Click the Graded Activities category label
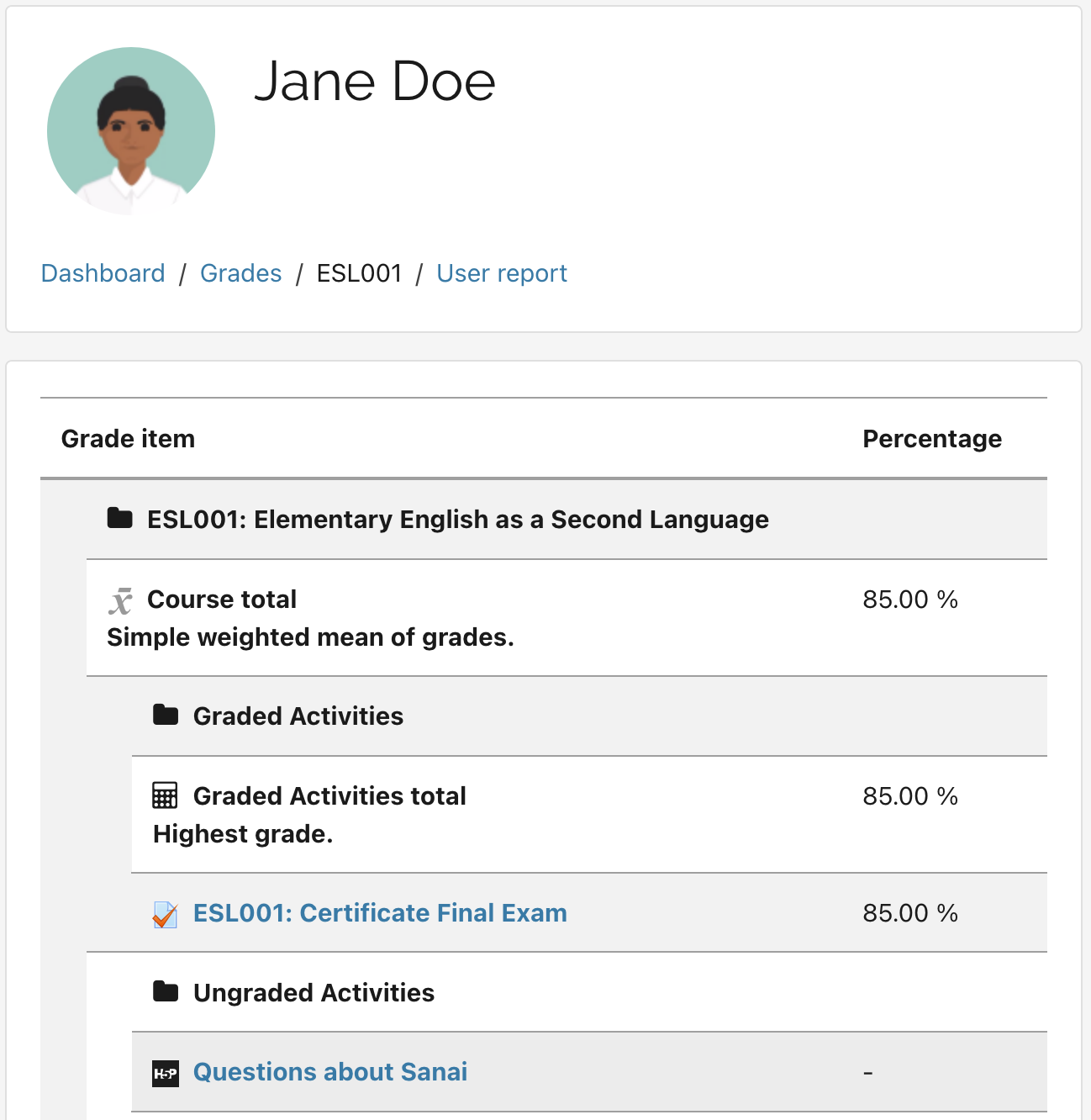This screenshot has height=1120, width=1091. point(298,716)
